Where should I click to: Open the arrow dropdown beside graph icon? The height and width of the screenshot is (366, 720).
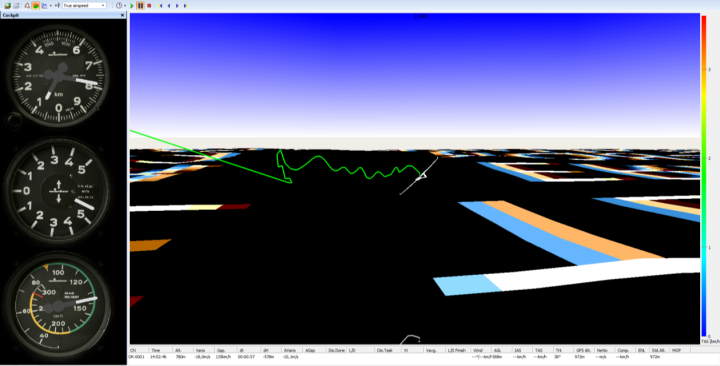click(51, 6)
